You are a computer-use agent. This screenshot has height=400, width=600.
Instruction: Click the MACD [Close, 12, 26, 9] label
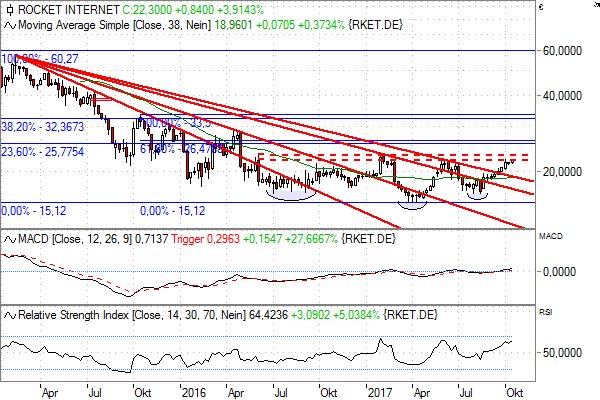(x=75, y=239)
